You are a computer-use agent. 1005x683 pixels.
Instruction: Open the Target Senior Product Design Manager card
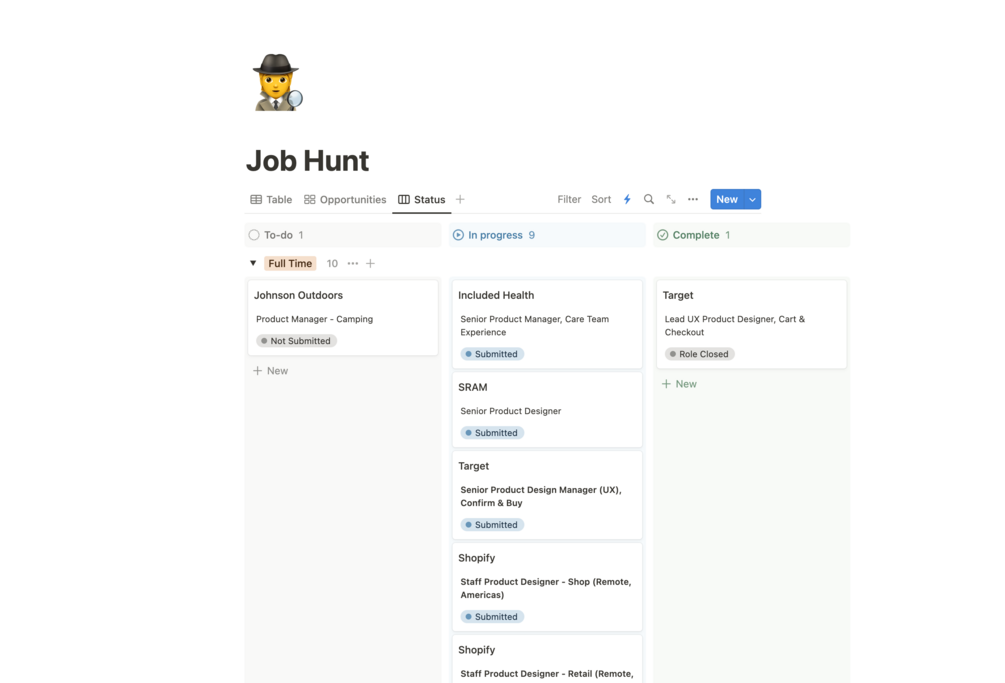[547, 495]
